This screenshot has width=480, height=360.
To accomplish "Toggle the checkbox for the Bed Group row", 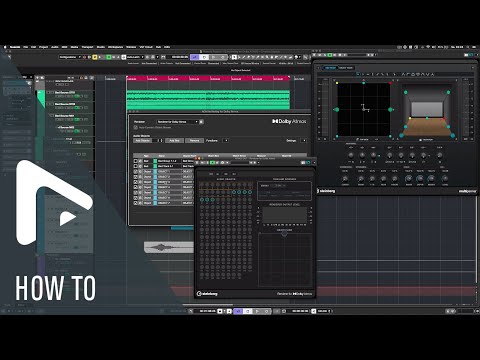I will (136, 161).
